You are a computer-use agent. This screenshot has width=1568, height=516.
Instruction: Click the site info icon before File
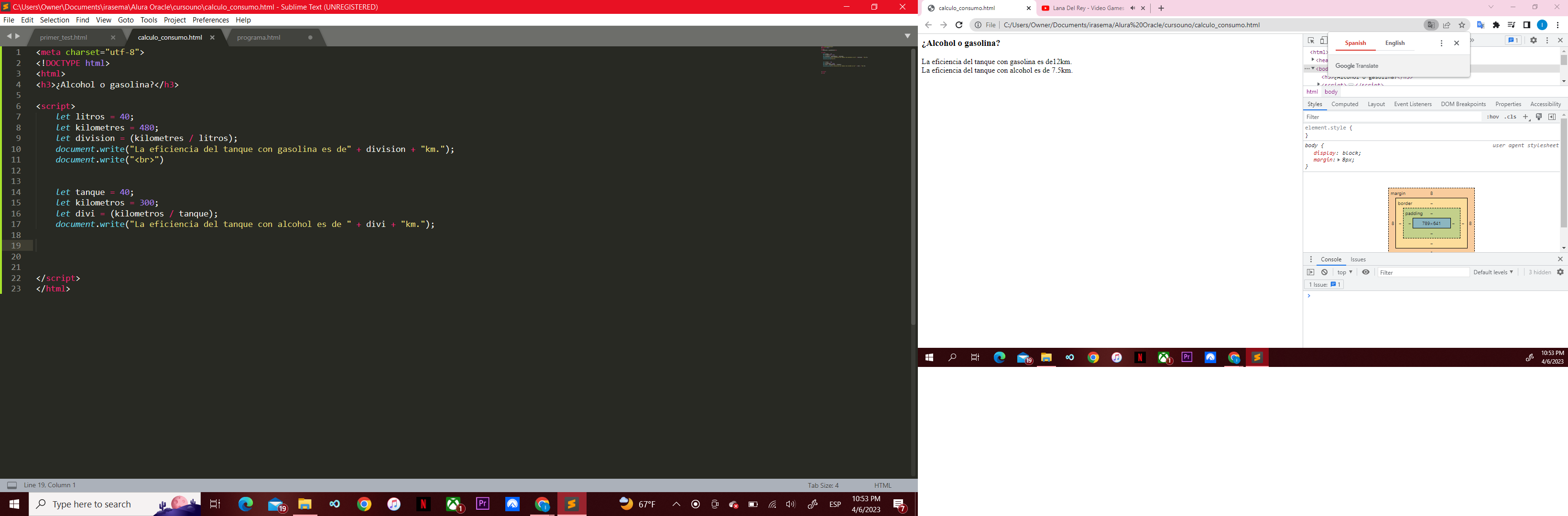(x=978, y=25)
